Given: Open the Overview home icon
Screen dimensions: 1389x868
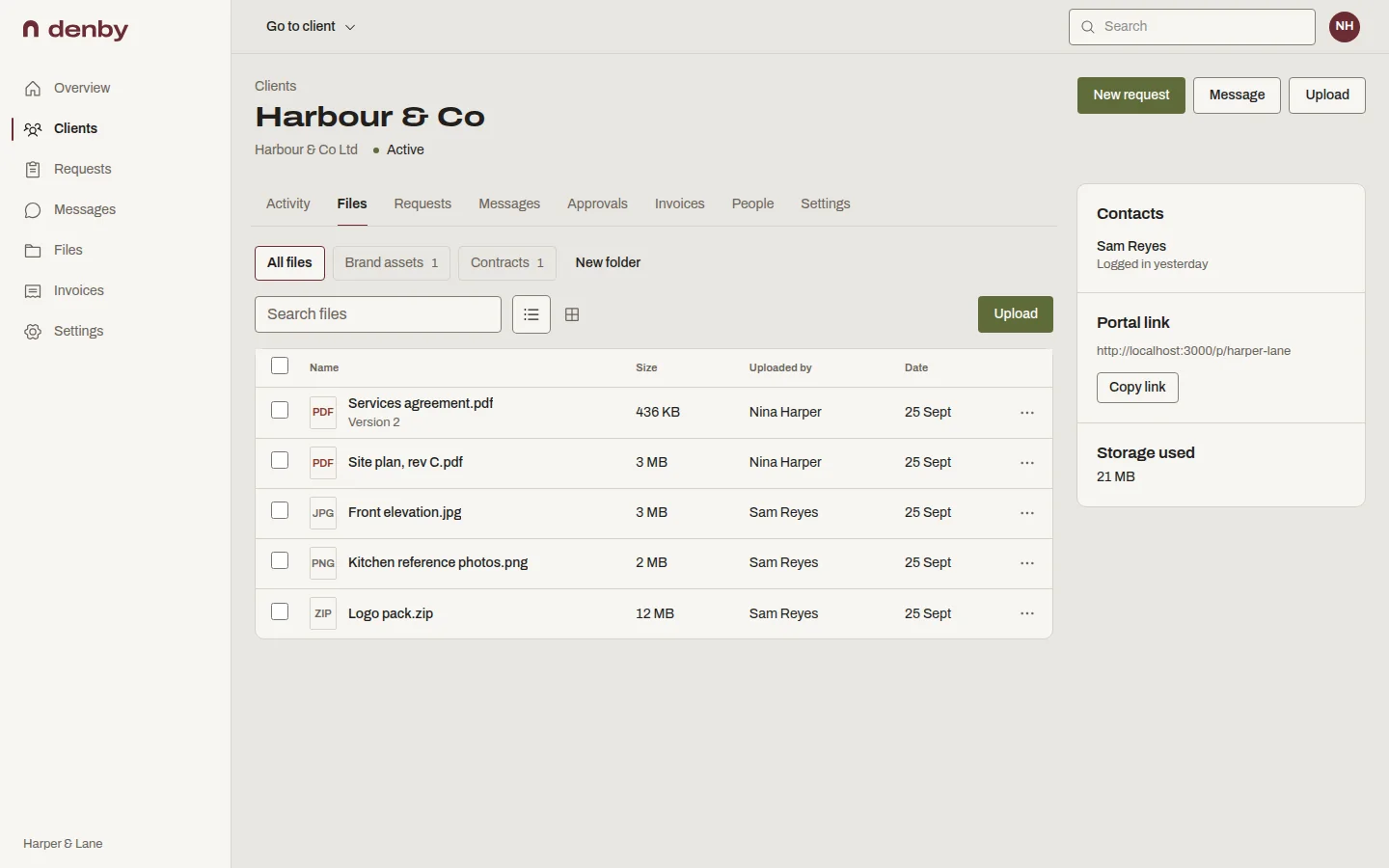Looking at the screenshot, I should [x=33, y=89].
